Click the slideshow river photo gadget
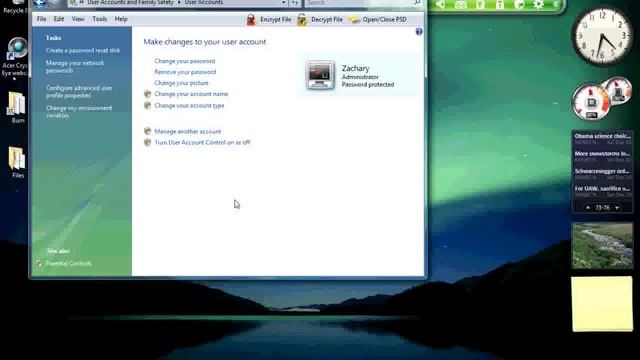640x360 pixels. (x=602, y=246)
